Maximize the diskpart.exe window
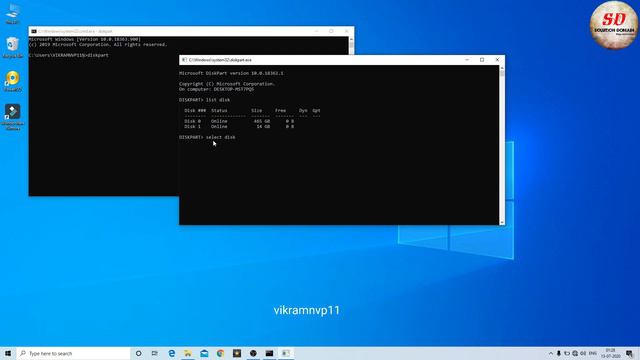Screen dimensions: 640x360 482,60
